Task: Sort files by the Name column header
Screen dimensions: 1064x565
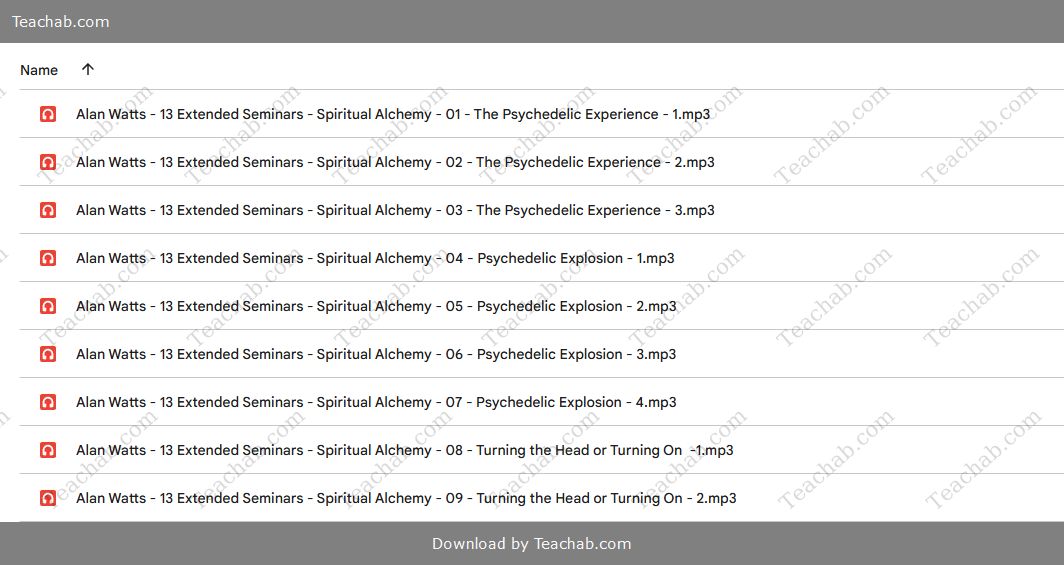Action: coord(39,70)
